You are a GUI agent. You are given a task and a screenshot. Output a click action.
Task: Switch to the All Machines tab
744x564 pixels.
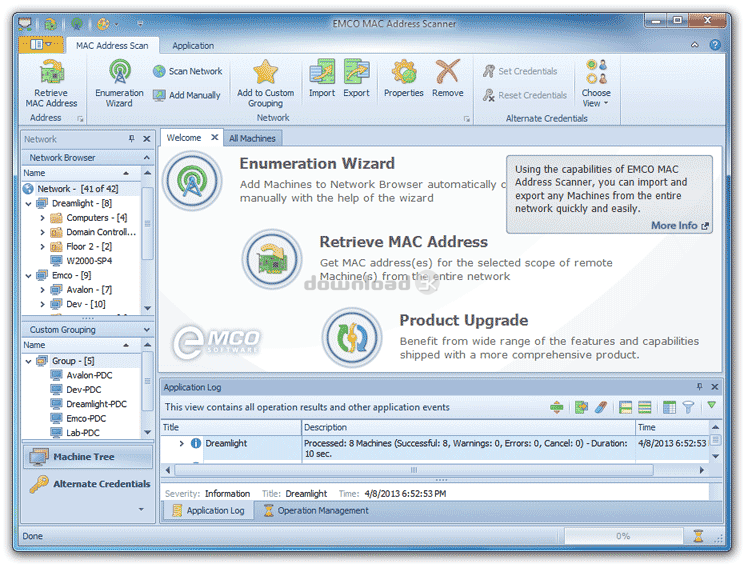(x=252, y=139)
